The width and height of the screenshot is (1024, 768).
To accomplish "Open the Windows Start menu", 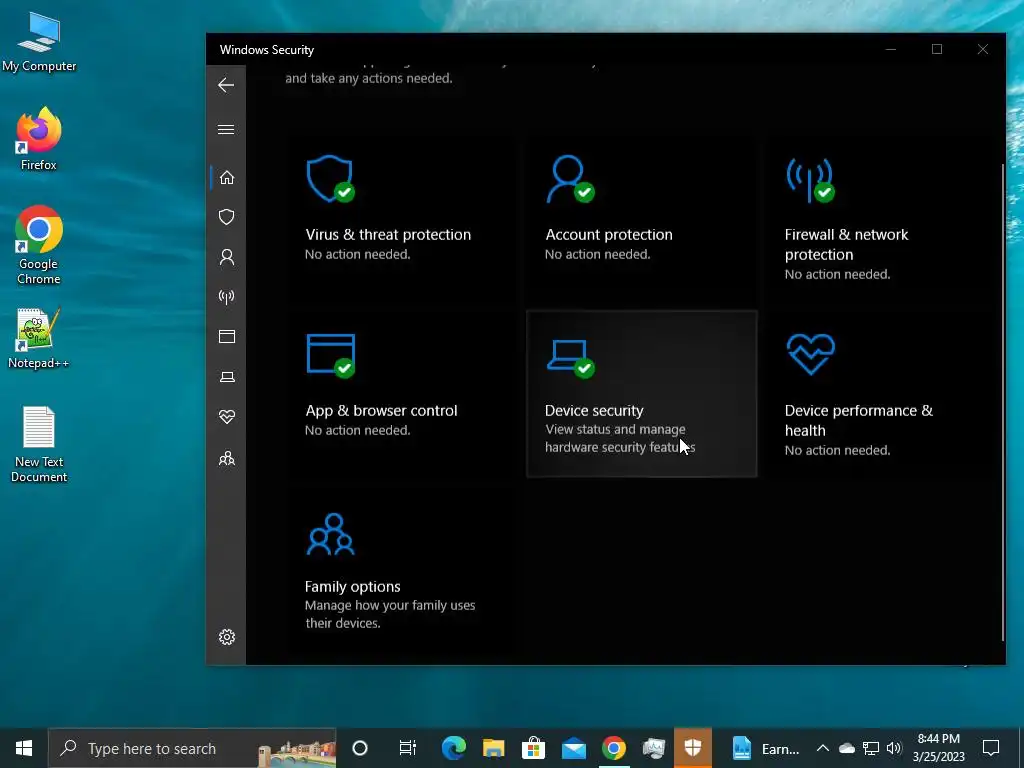I will (24, 748).
